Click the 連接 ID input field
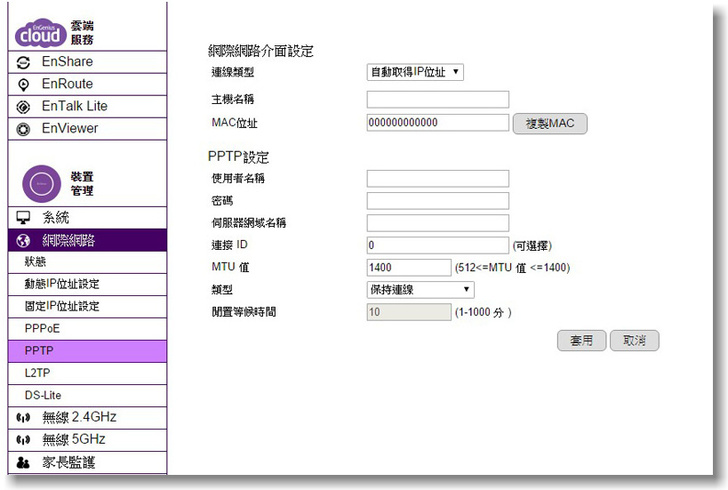Viewport: 728px width, 490px height. click(x=438, y=245)
